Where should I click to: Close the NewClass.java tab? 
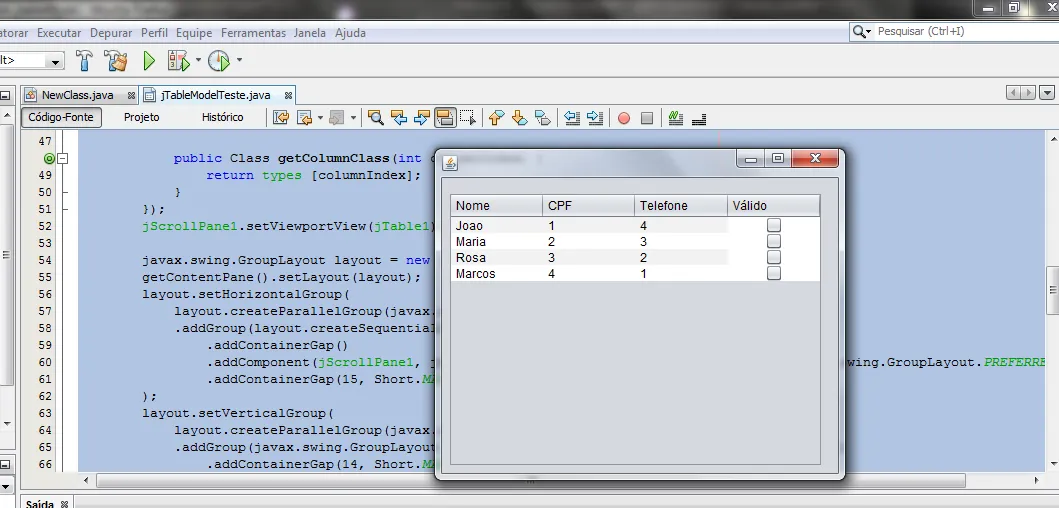[x=131, y=95]
